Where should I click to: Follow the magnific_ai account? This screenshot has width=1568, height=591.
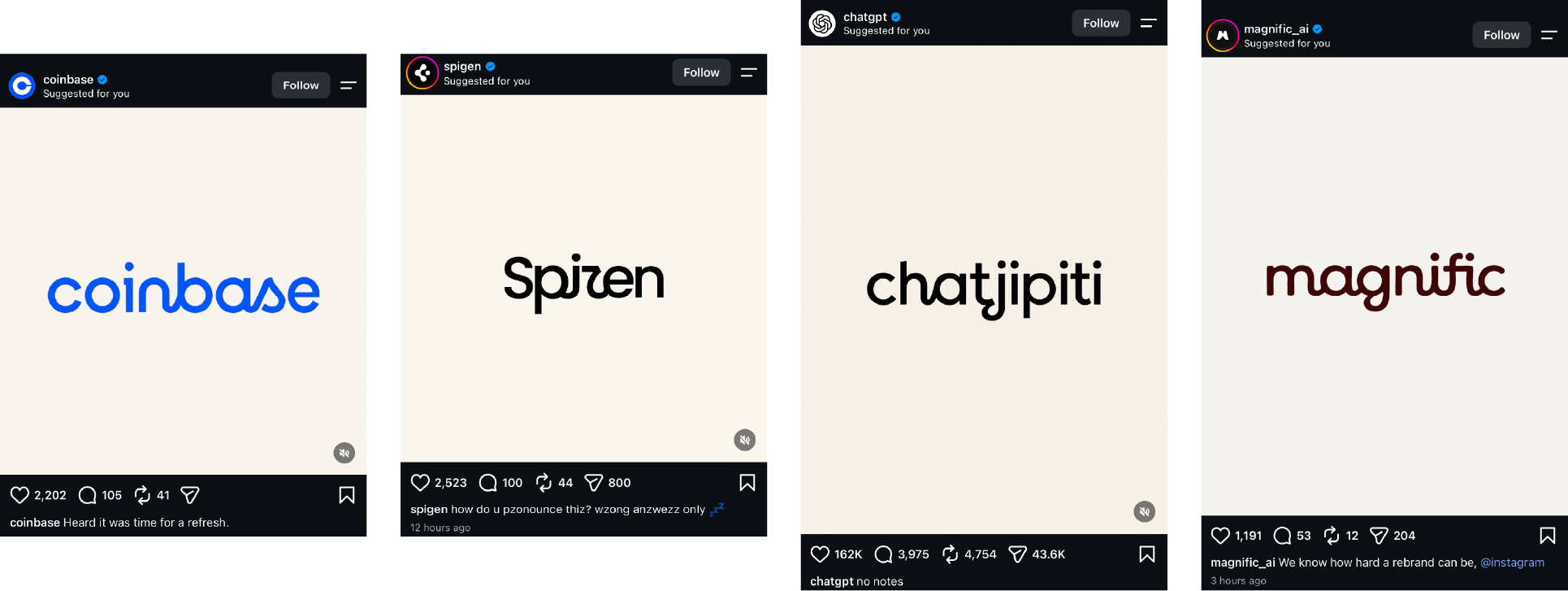click(1501, 35)
